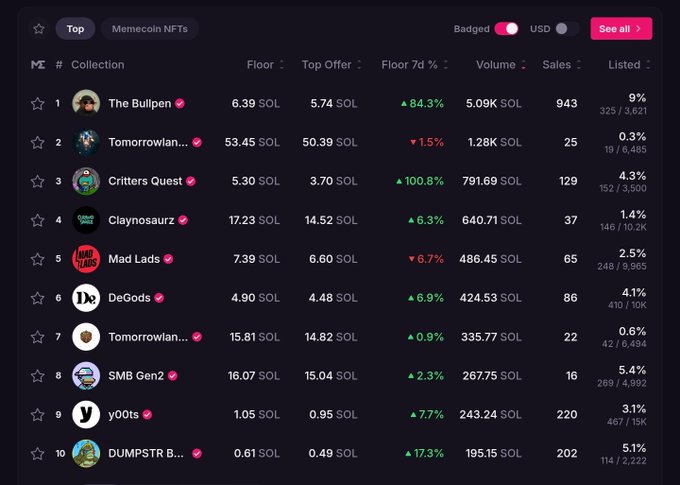This screenshot has height=485, width=680.
Task: Sort by the Floor column
Action: click(x=265, y=65)
